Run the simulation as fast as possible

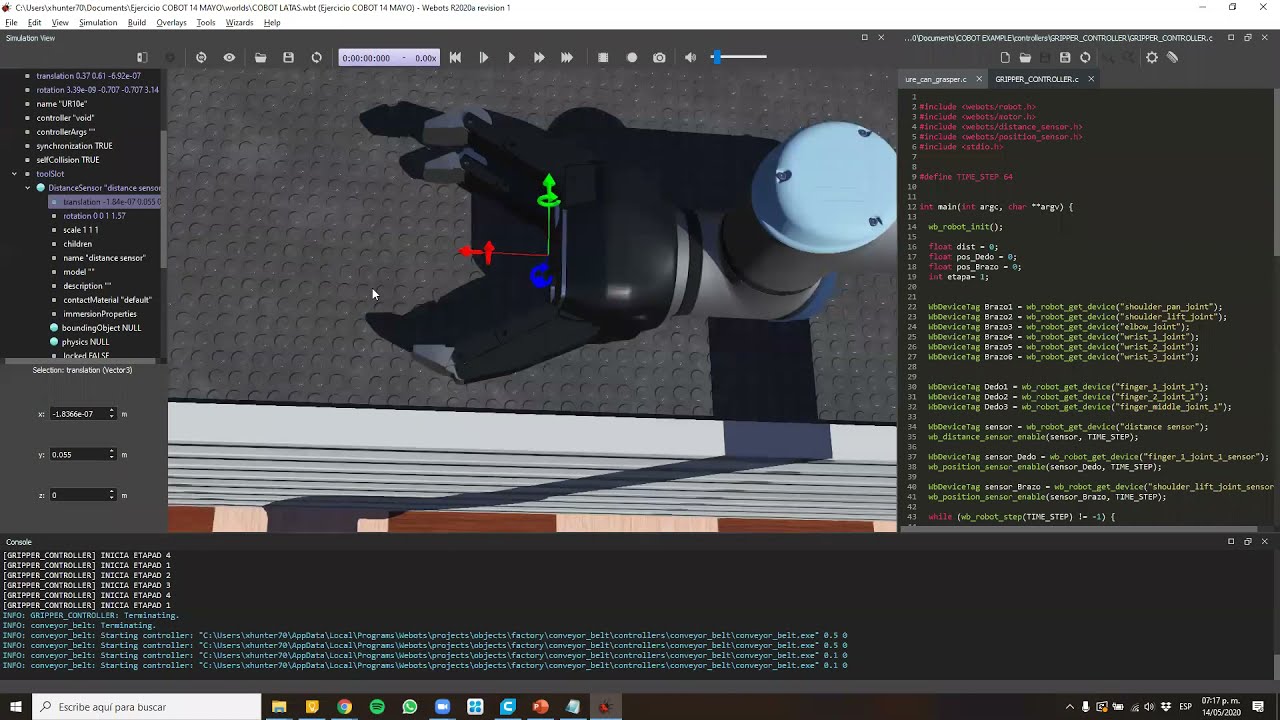[567, 58]
